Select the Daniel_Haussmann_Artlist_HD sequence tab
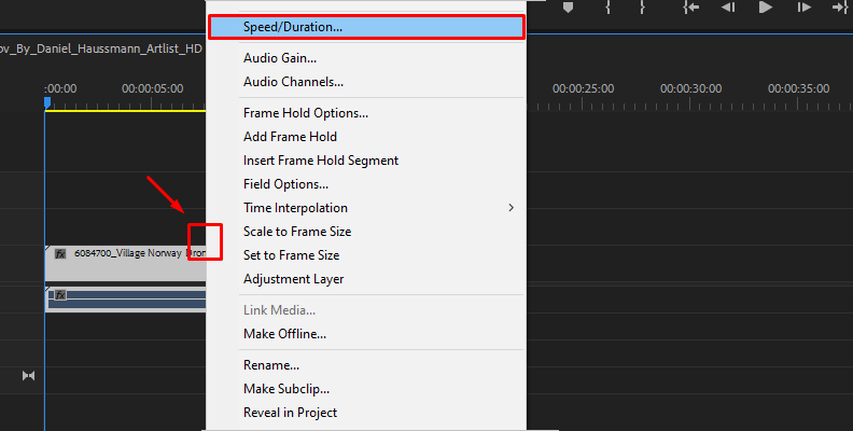The height and width of the screenshot is (431, 853). tap(101, 48)
